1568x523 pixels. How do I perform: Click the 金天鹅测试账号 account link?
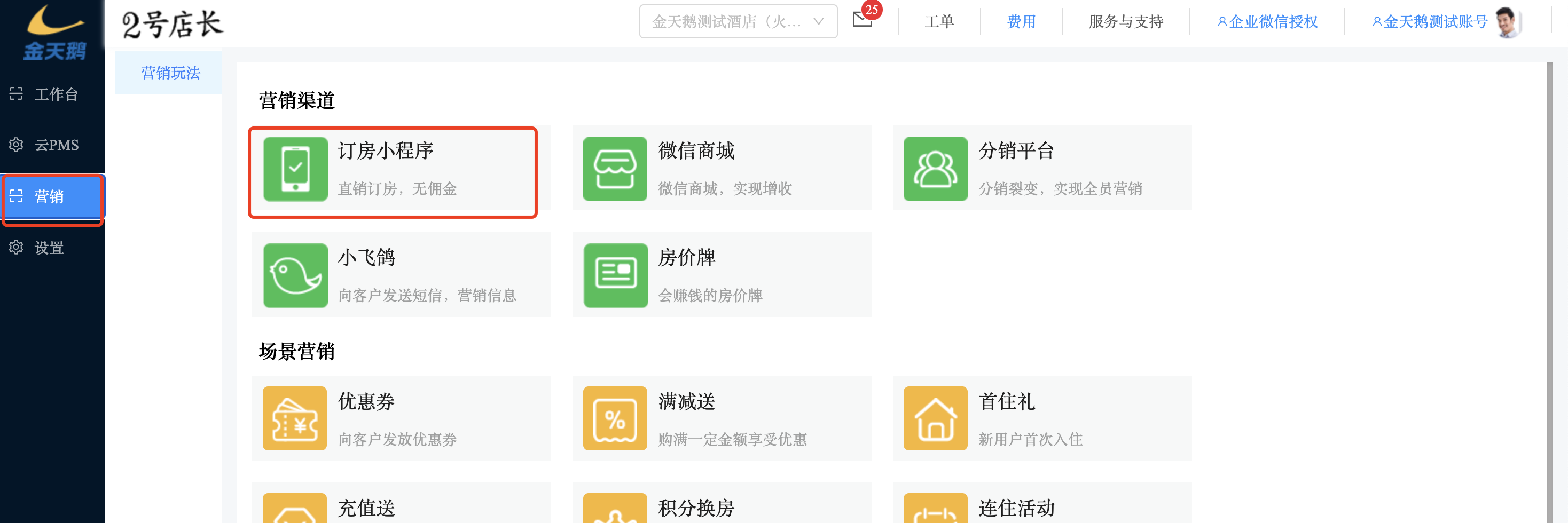tap(1430, 22)
